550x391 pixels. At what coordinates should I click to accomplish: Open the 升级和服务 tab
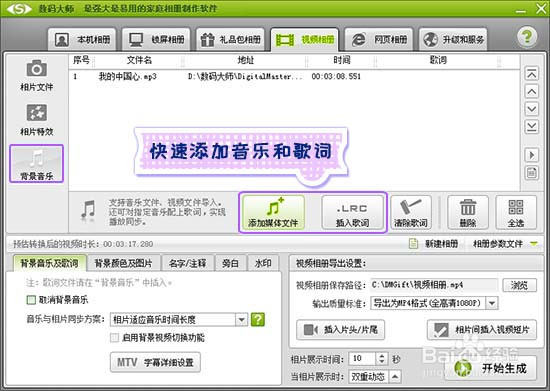[x=453, y=39]
